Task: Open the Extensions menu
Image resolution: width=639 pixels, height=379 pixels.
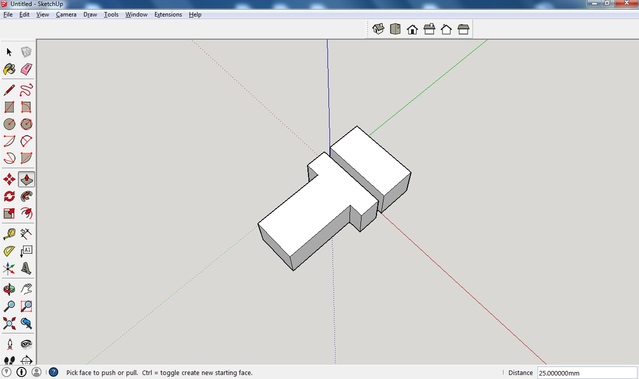Action: tap(168, 14)
